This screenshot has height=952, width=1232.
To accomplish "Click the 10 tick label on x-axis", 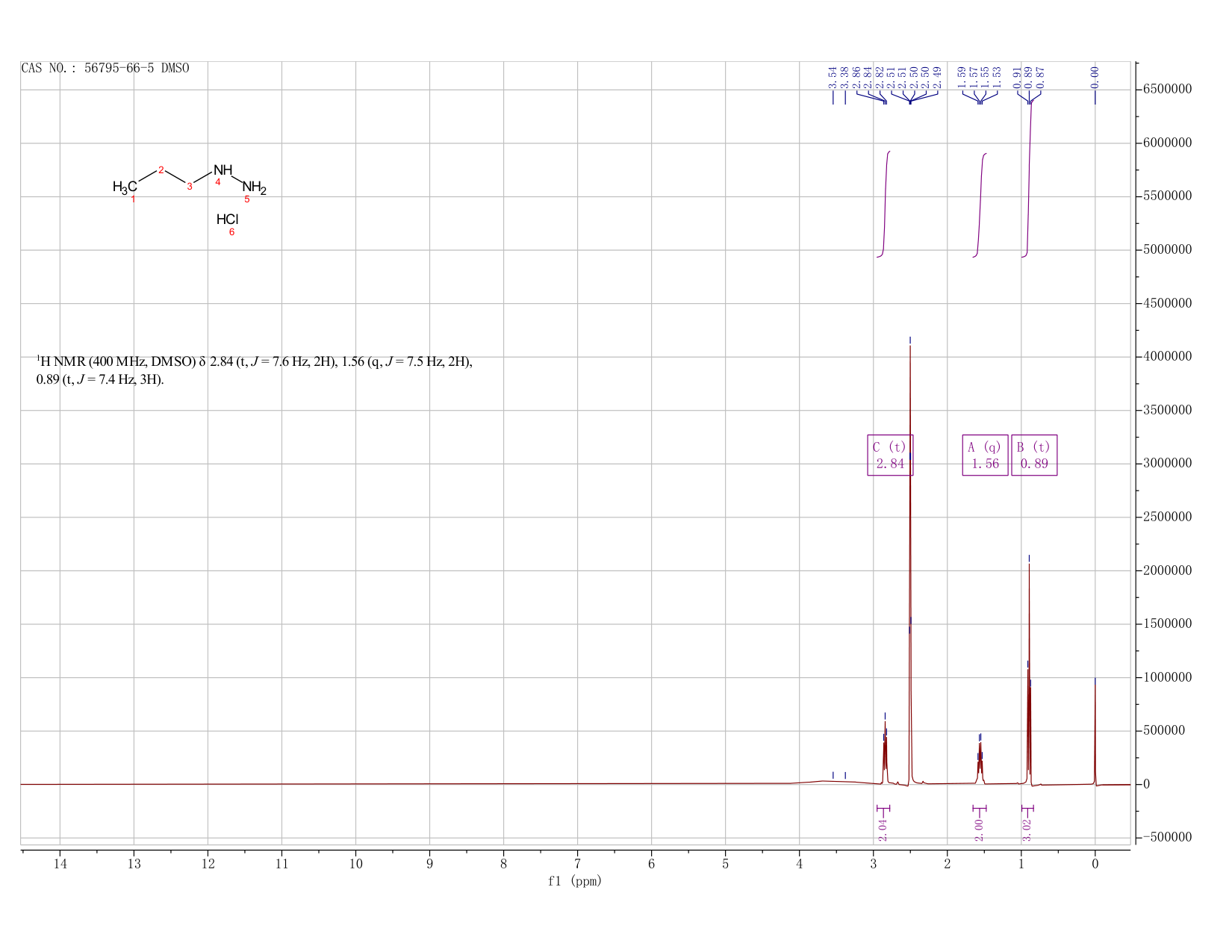I will coord(355,864).
